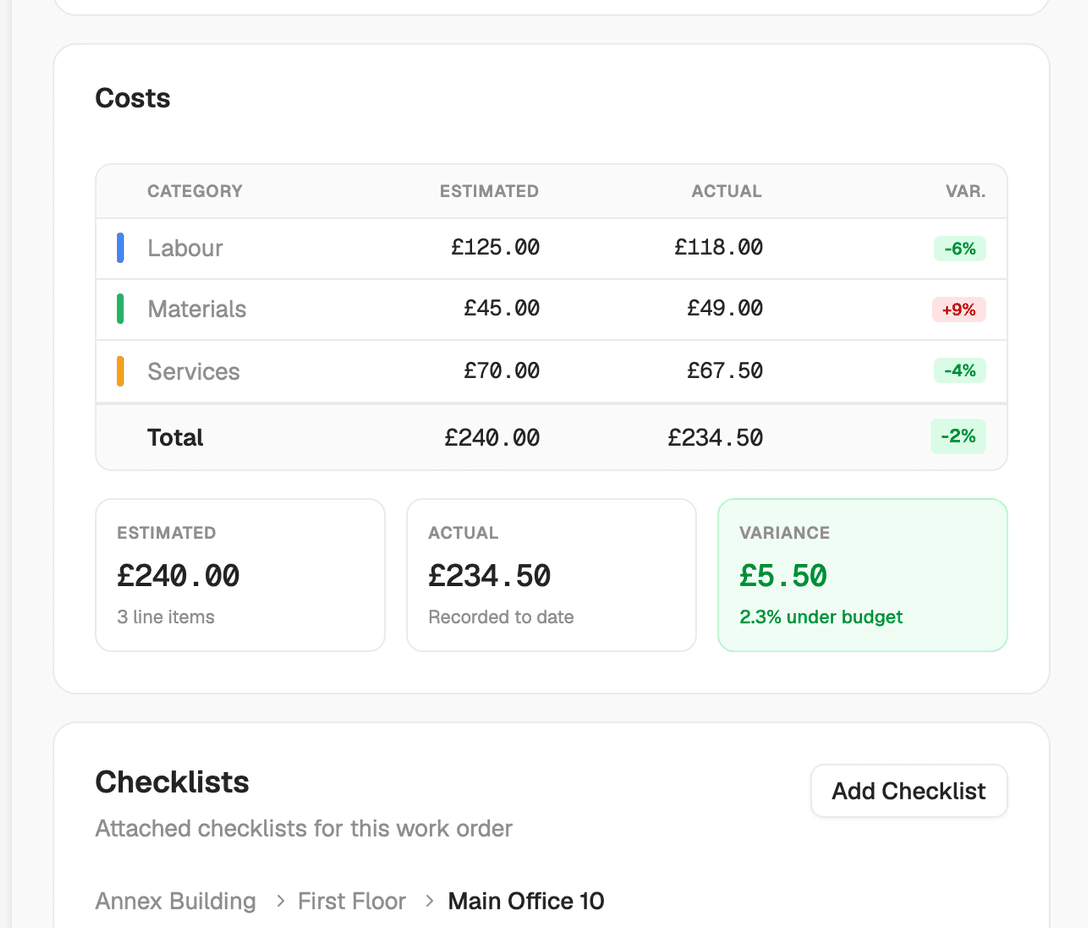Click chevron between Annex Building and First Floor

(x=280, y=901)
